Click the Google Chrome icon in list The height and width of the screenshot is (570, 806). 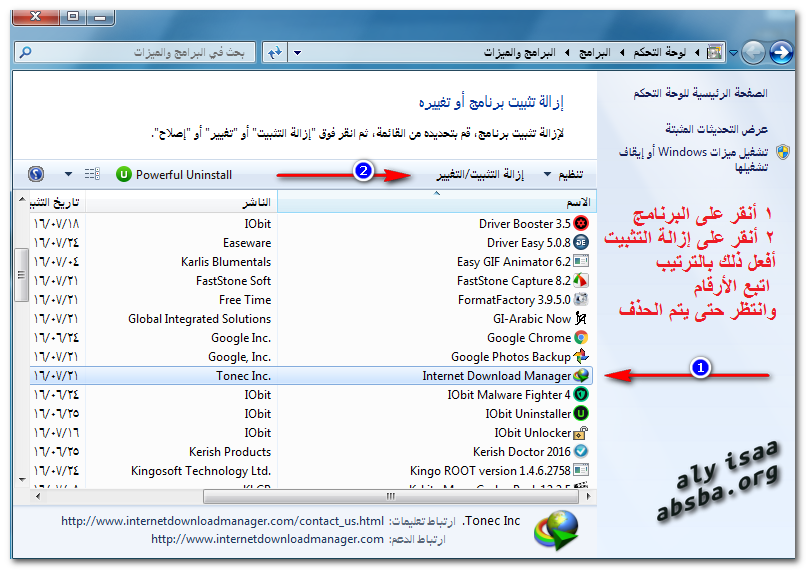(x=581, y=338)
